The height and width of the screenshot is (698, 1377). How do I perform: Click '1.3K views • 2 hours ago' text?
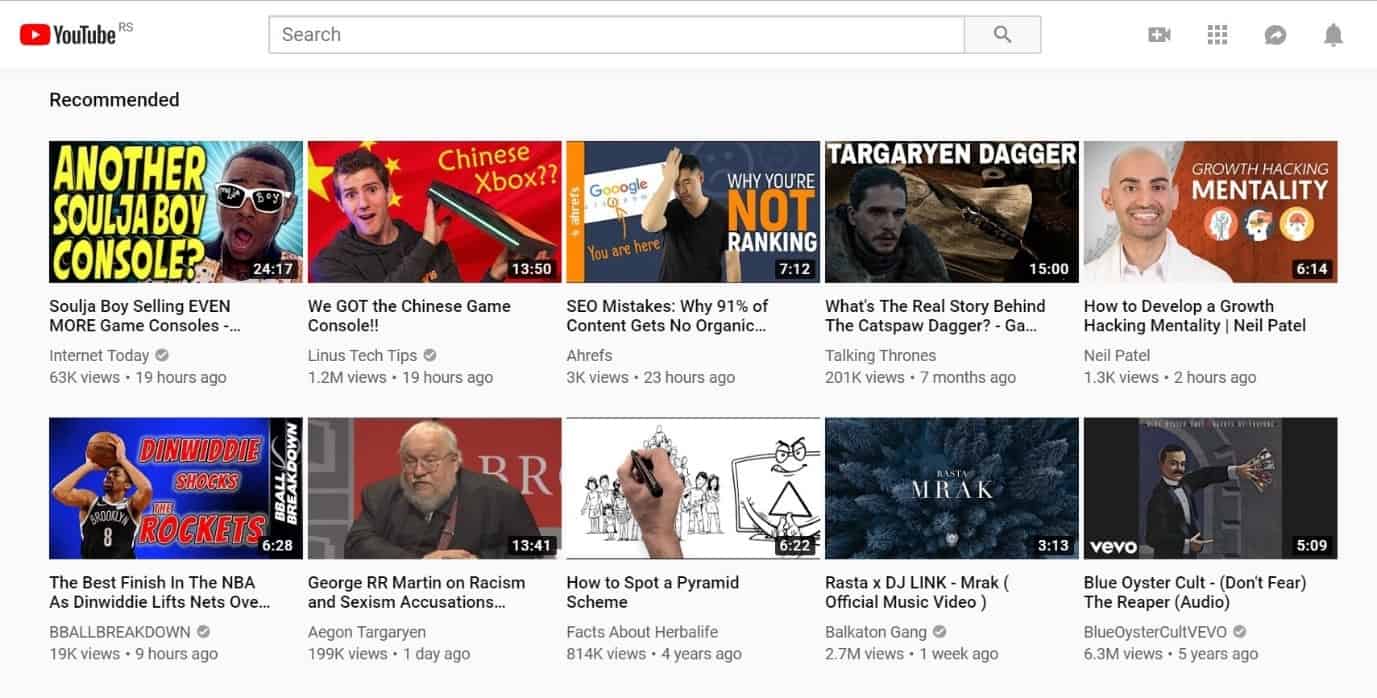1170,377
